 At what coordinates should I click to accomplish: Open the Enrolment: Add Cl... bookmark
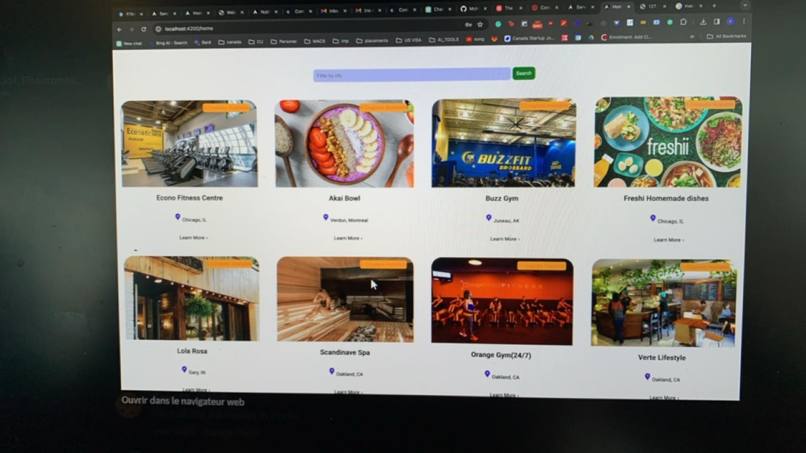pyautogui.click(x=626, y=38)
